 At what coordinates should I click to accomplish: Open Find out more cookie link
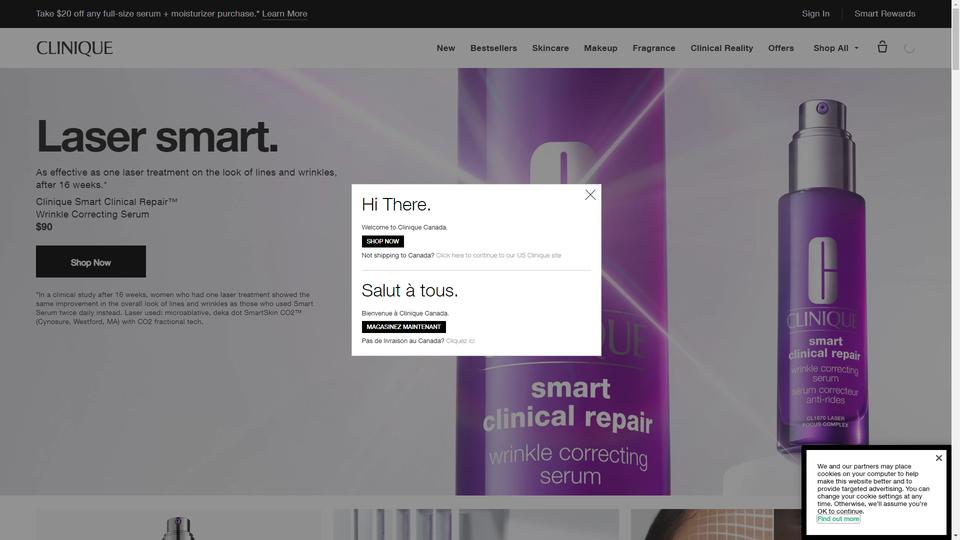(838, 519)
